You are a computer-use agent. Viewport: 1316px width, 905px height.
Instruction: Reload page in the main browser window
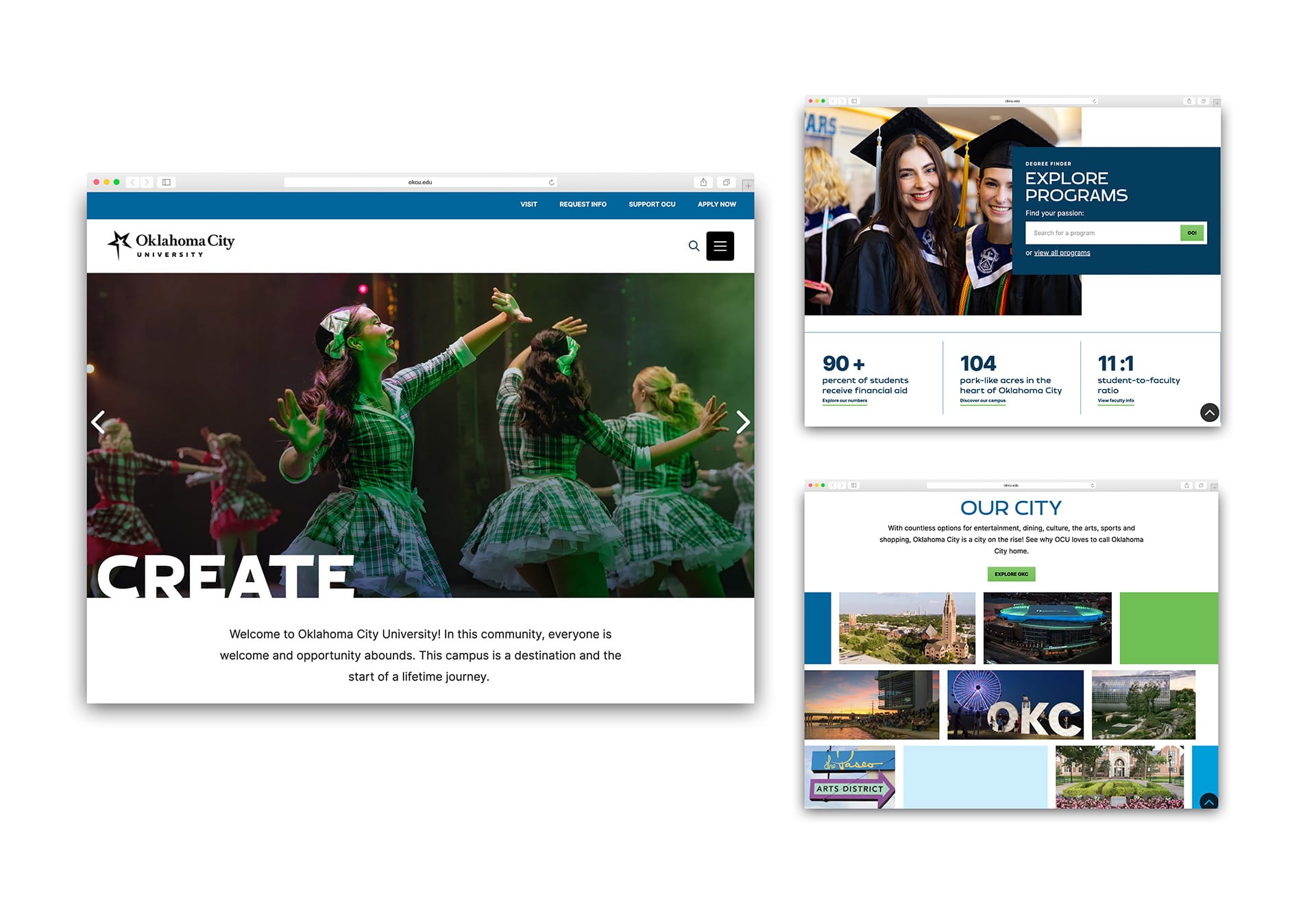click(x=551, y=182)
